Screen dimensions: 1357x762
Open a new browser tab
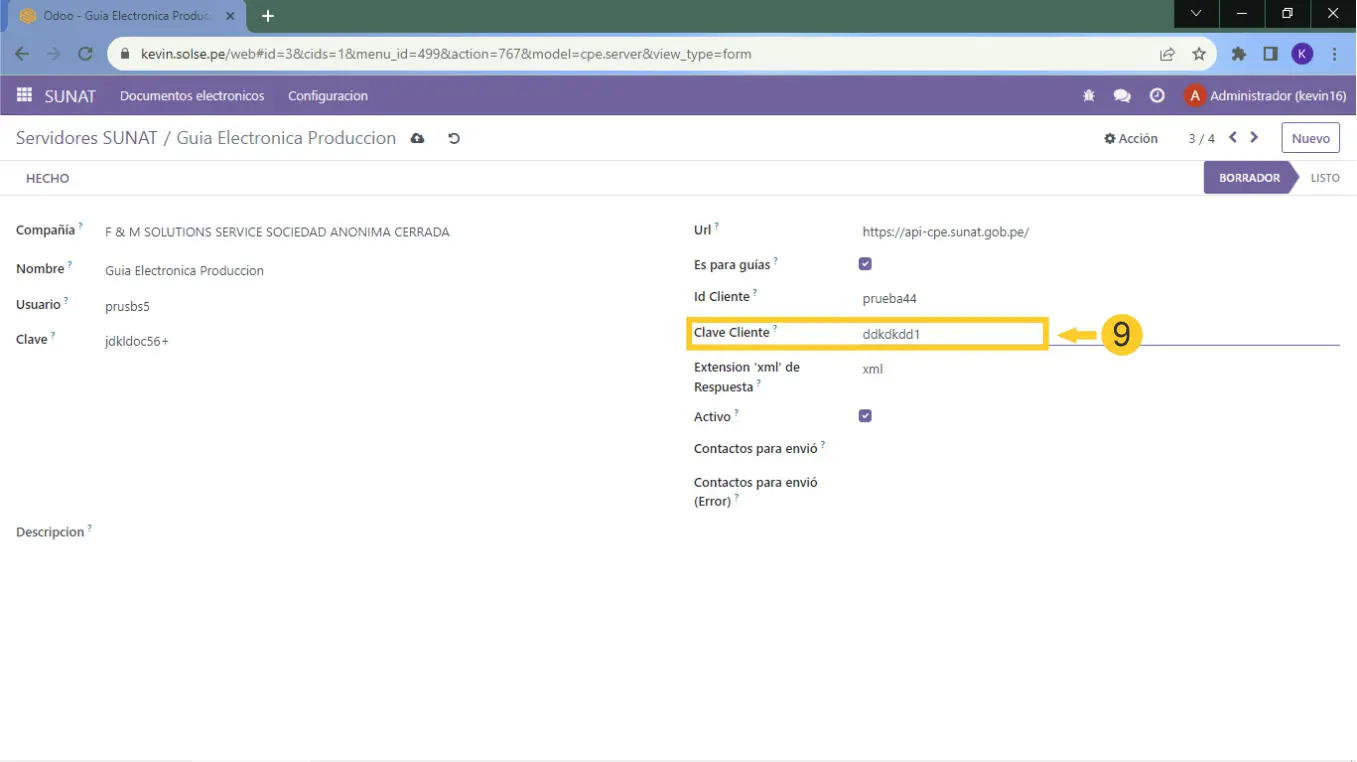(268, 16)
